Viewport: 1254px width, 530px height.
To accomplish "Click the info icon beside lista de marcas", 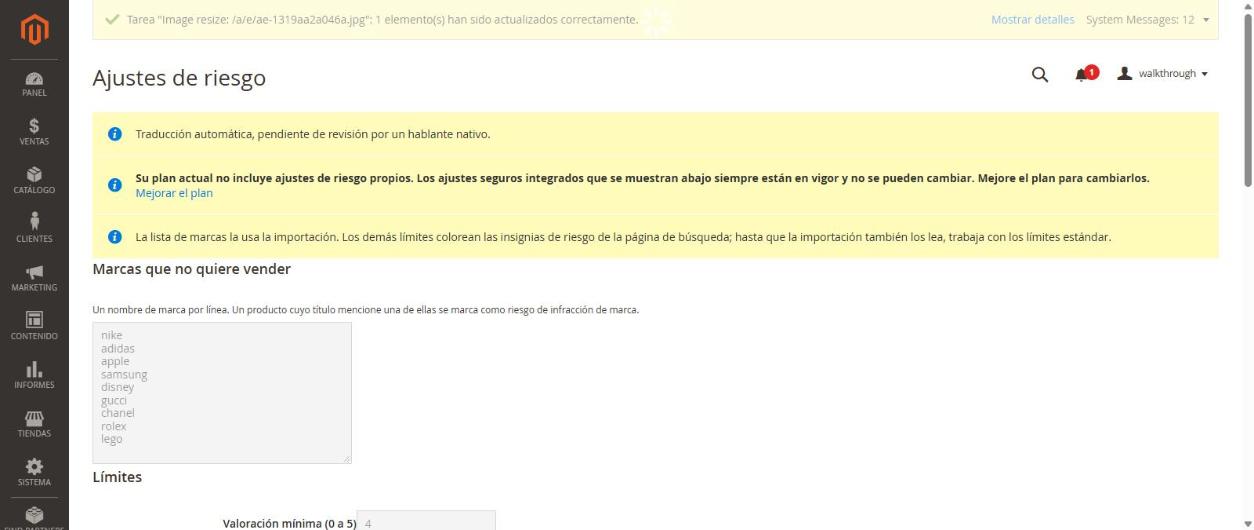I will [x=115, y=237].
